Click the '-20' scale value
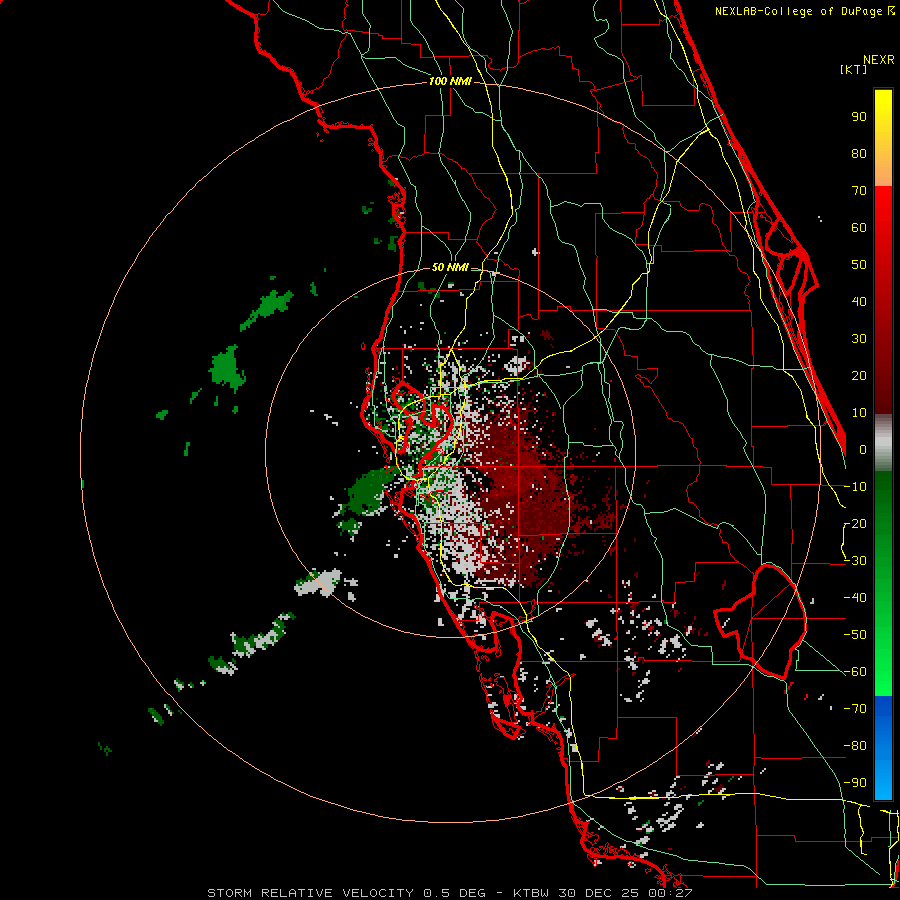Viewport: 900px width, 900px height. [855, 523]
